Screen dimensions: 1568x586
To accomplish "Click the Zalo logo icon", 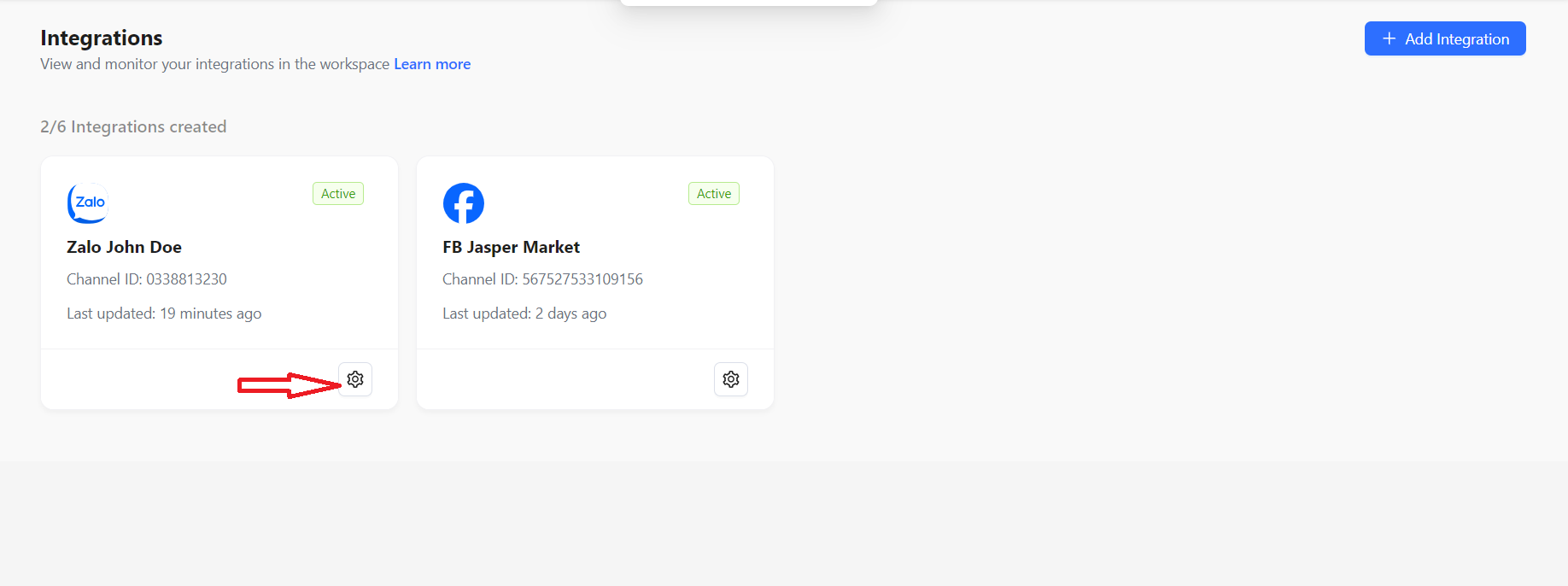I will pyautogui.click(x=88, y=203).
